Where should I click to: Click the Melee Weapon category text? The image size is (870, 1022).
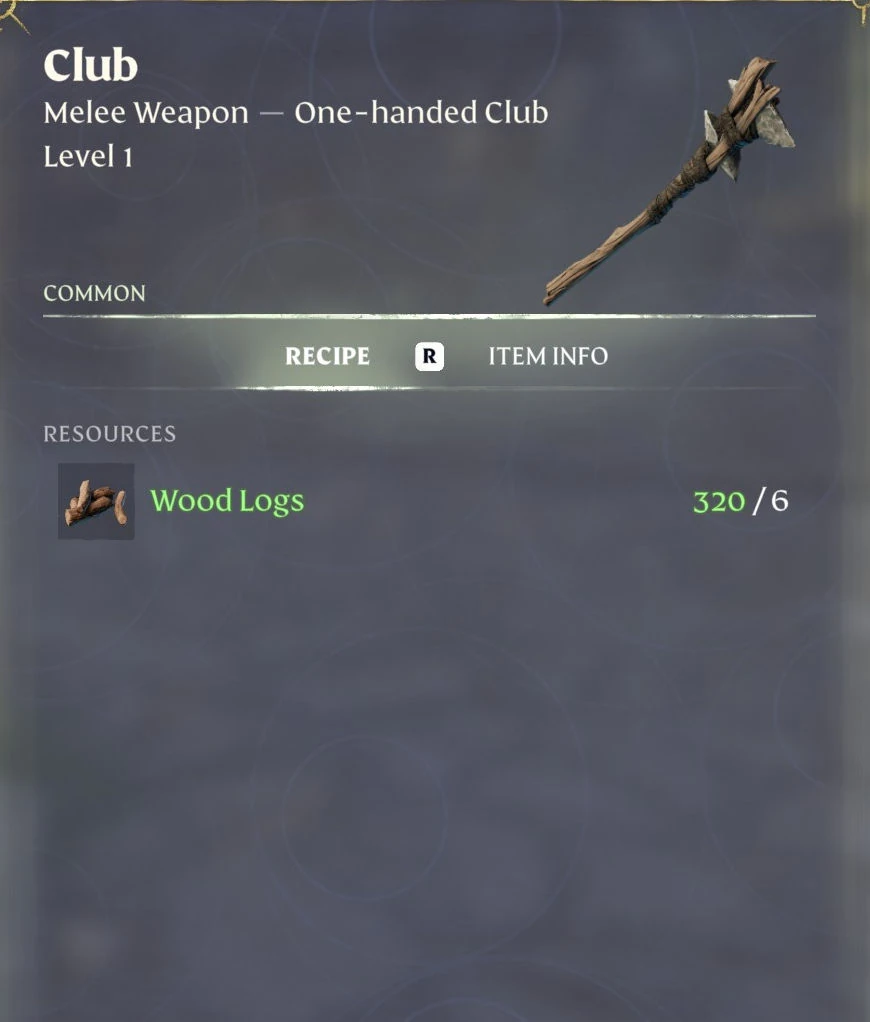[146, 113]
